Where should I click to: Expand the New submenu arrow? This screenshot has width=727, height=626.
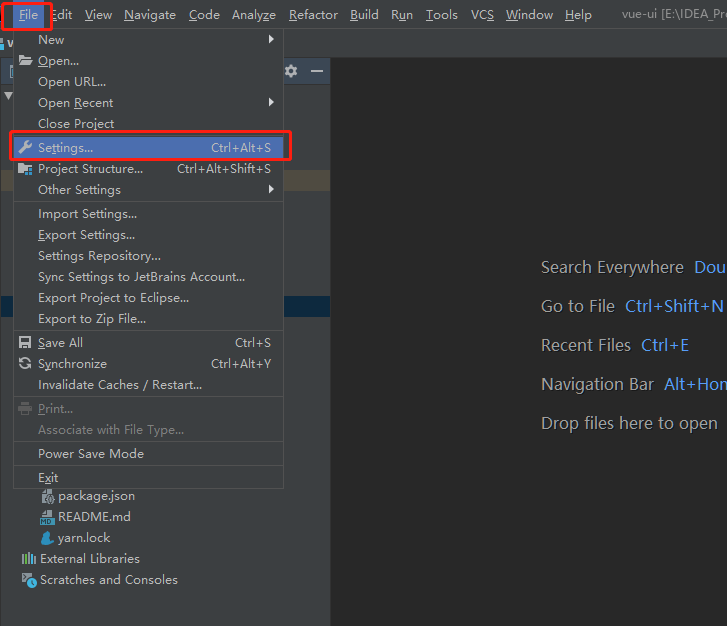(271, 39)
